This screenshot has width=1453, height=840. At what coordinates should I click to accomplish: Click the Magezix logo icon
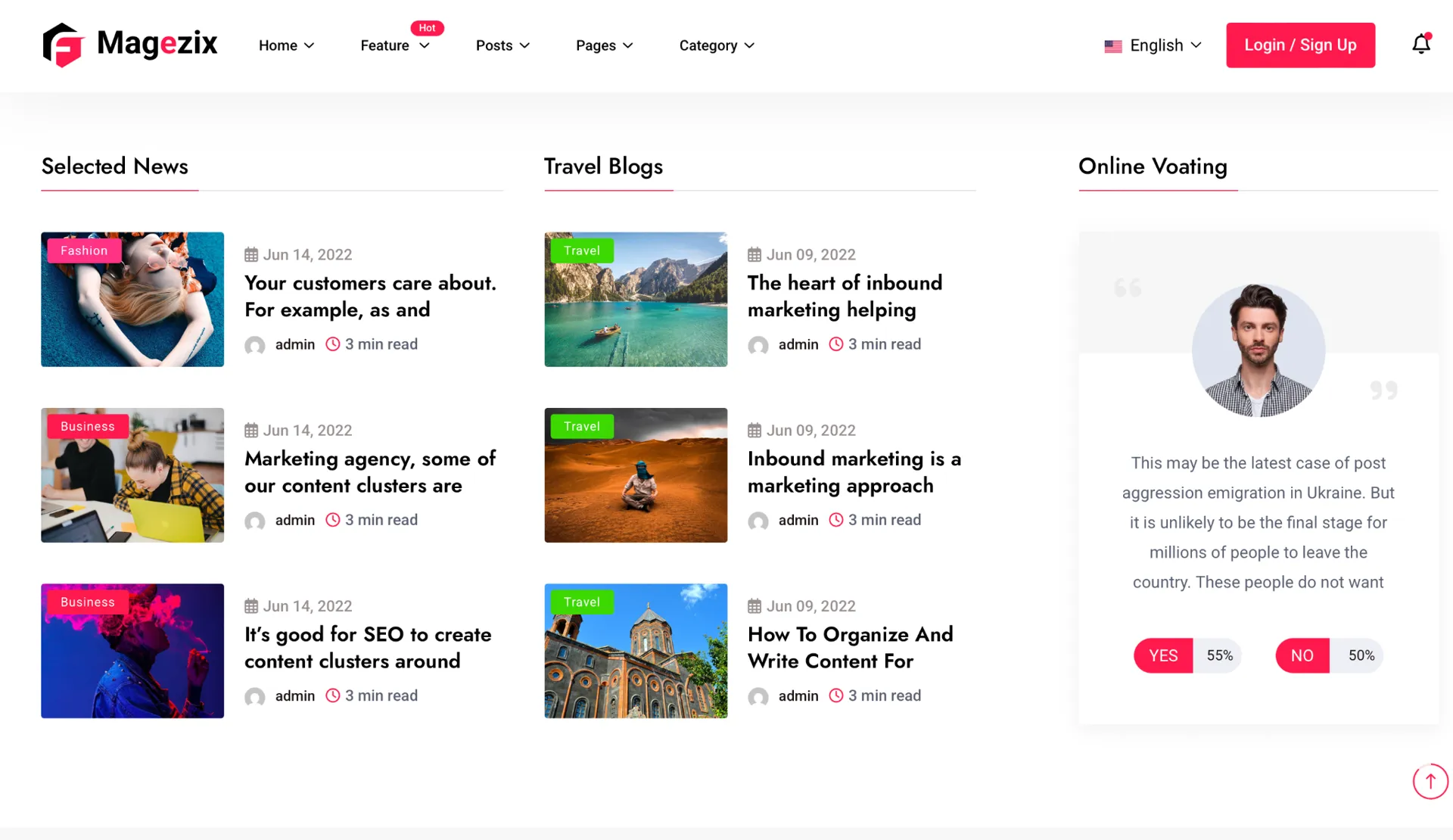click(62, 45)
